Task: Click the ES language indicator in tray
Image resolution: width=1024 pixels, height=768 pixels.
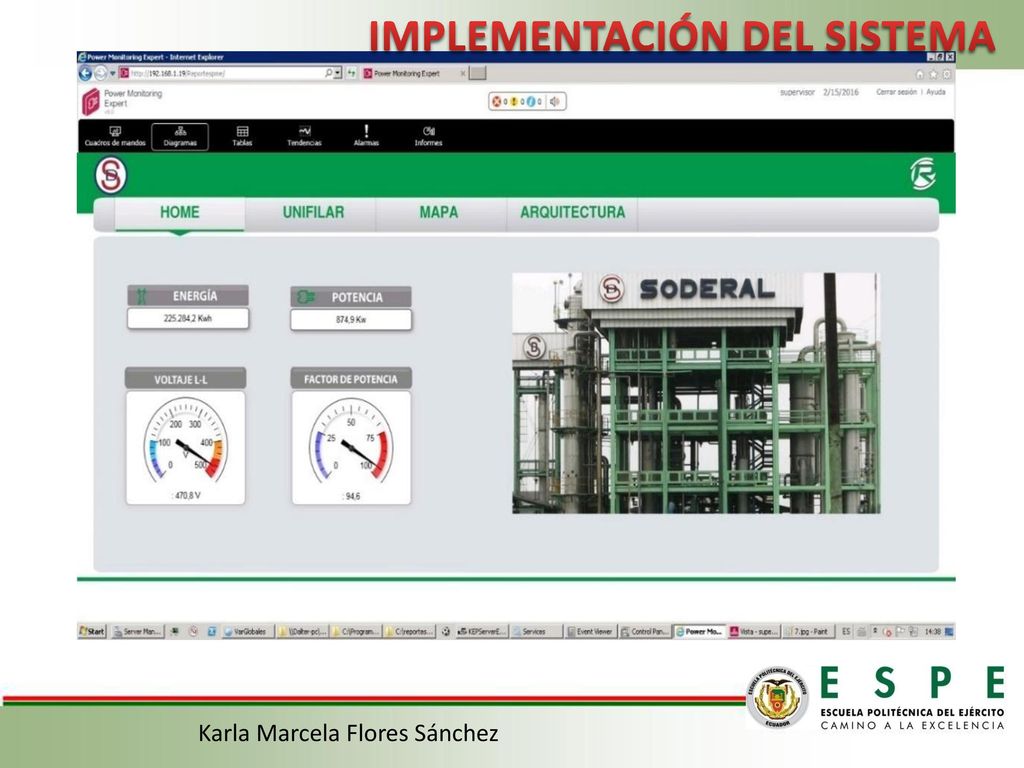Action: [846, 632]
